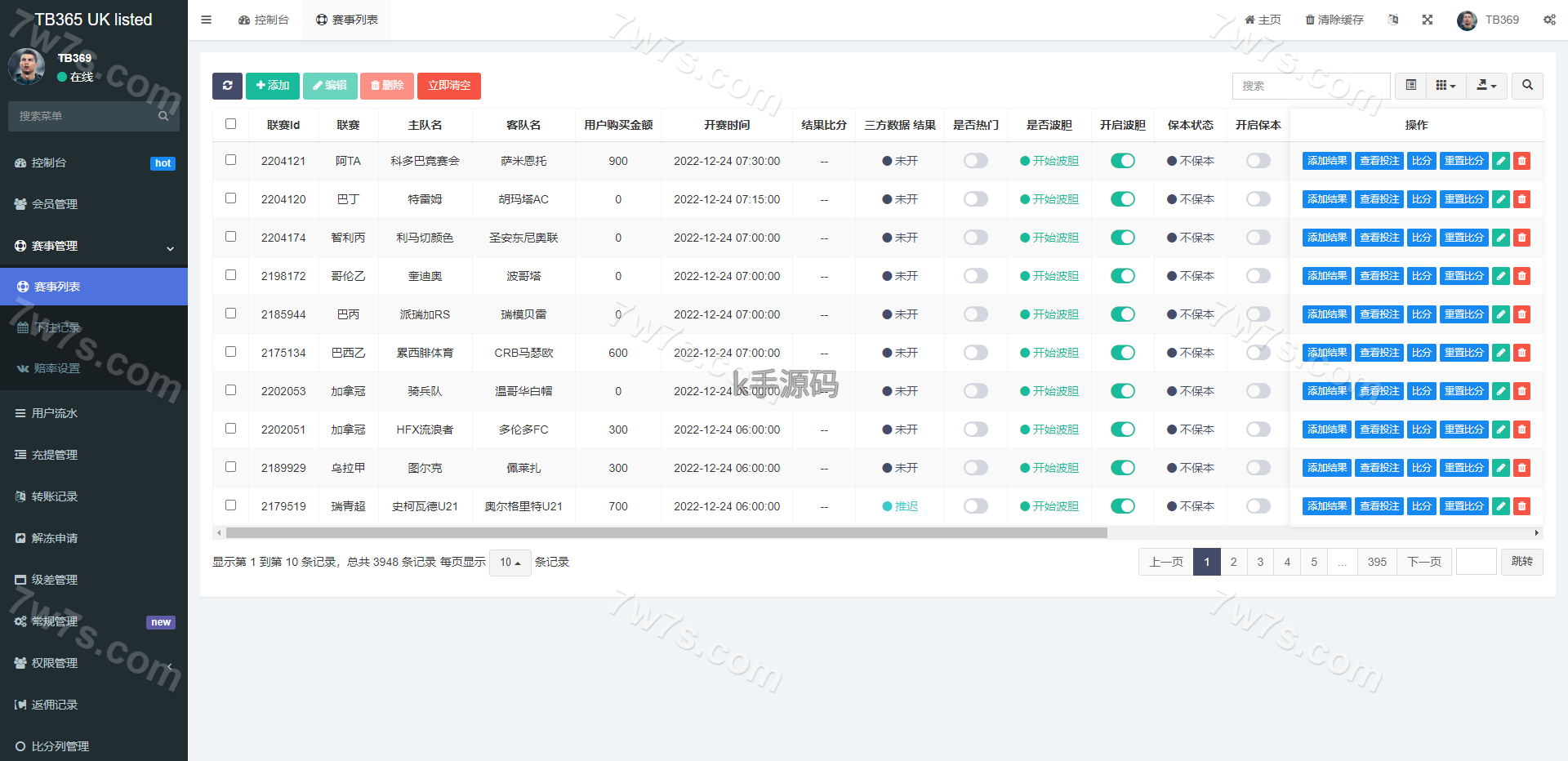This screenshot has width=1568, height=761.
Task: Click fullscreen expand icon in header
Action: pos(1428,20)
